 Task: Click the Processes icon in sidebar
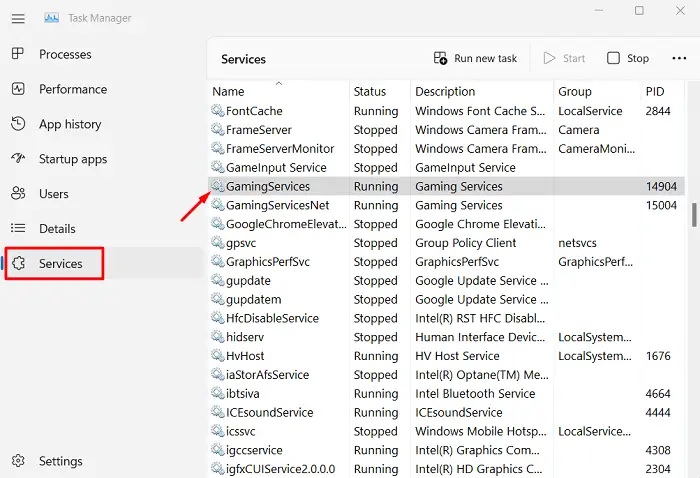[x=18, y=54]
